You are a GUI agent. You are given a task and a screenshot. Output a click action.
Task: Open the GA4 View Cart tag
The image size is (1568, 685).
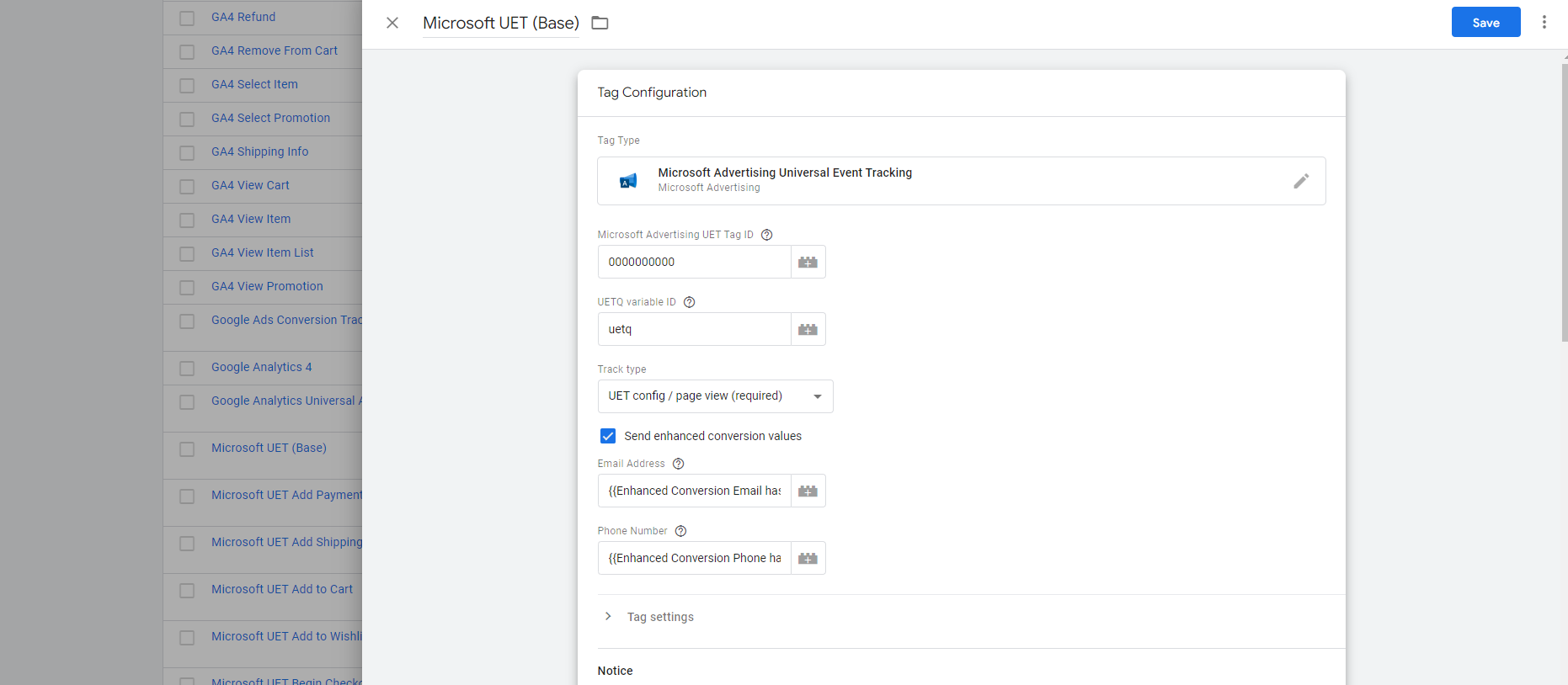click(x=250, y=185)
